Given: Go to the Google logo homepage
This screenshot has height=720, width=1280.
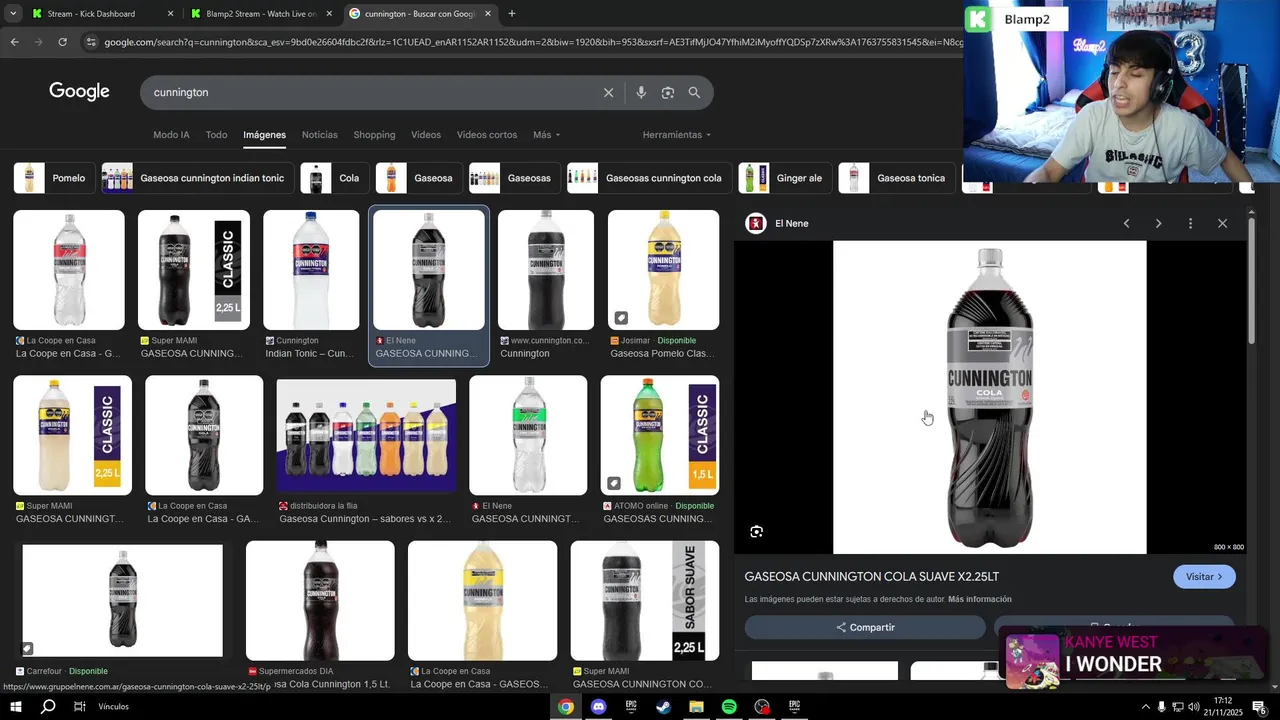Looking at the screenshot, I should 79,92.
